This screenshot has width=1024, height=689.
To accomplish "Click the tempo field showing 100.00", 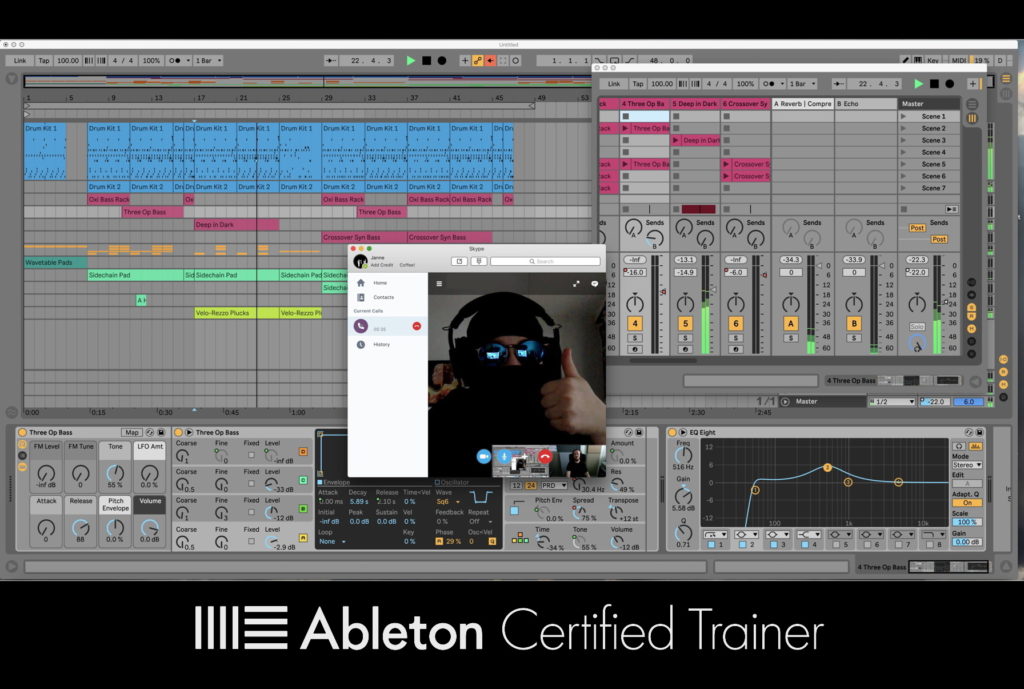I will [x=68, y=61].
